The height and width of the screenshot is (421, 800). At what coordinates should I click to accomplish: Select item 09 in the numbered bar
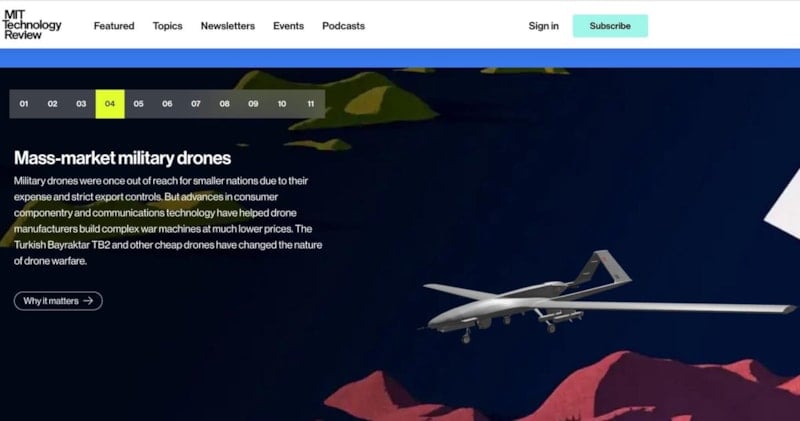click(253, 104)
